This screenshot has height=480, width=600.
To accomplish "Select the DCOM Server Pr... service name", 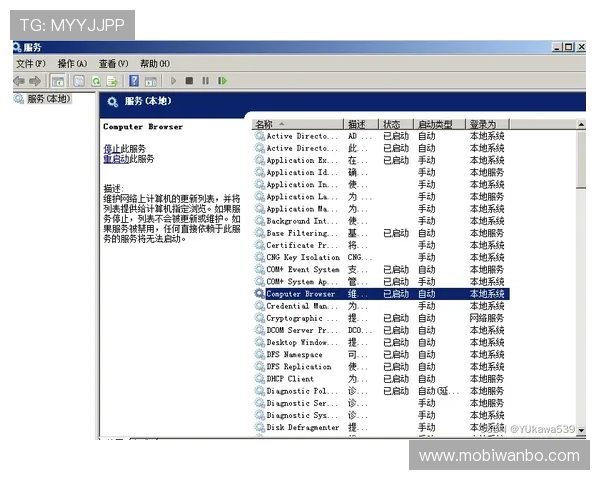I will (302, 330).
